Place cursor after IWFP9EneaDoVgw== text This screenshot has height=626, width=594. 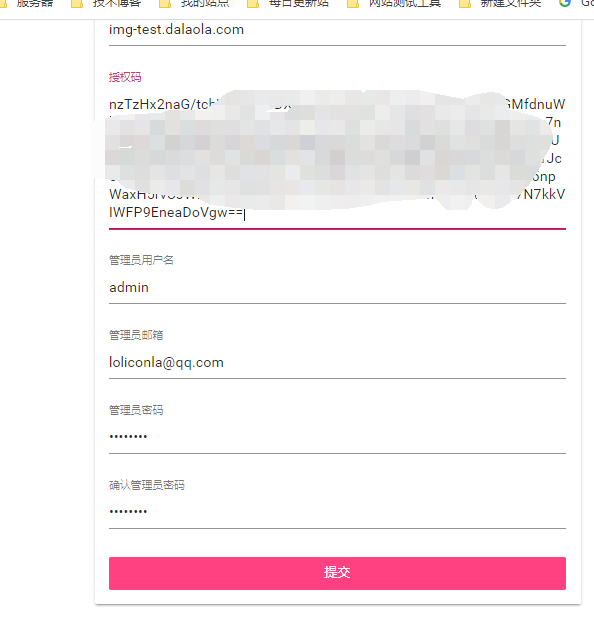pyautogui.click(x=244, y=213)
